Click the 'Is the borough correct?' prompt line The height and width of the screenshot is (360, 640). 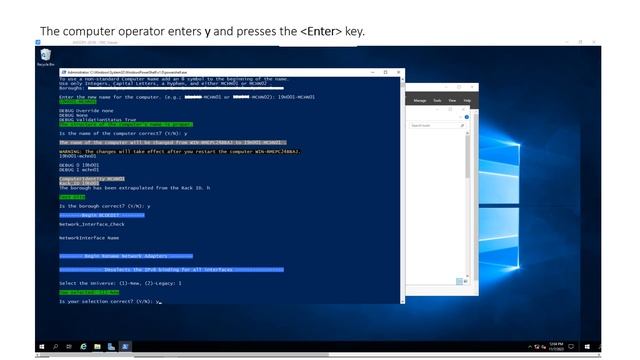pos(105,206)
